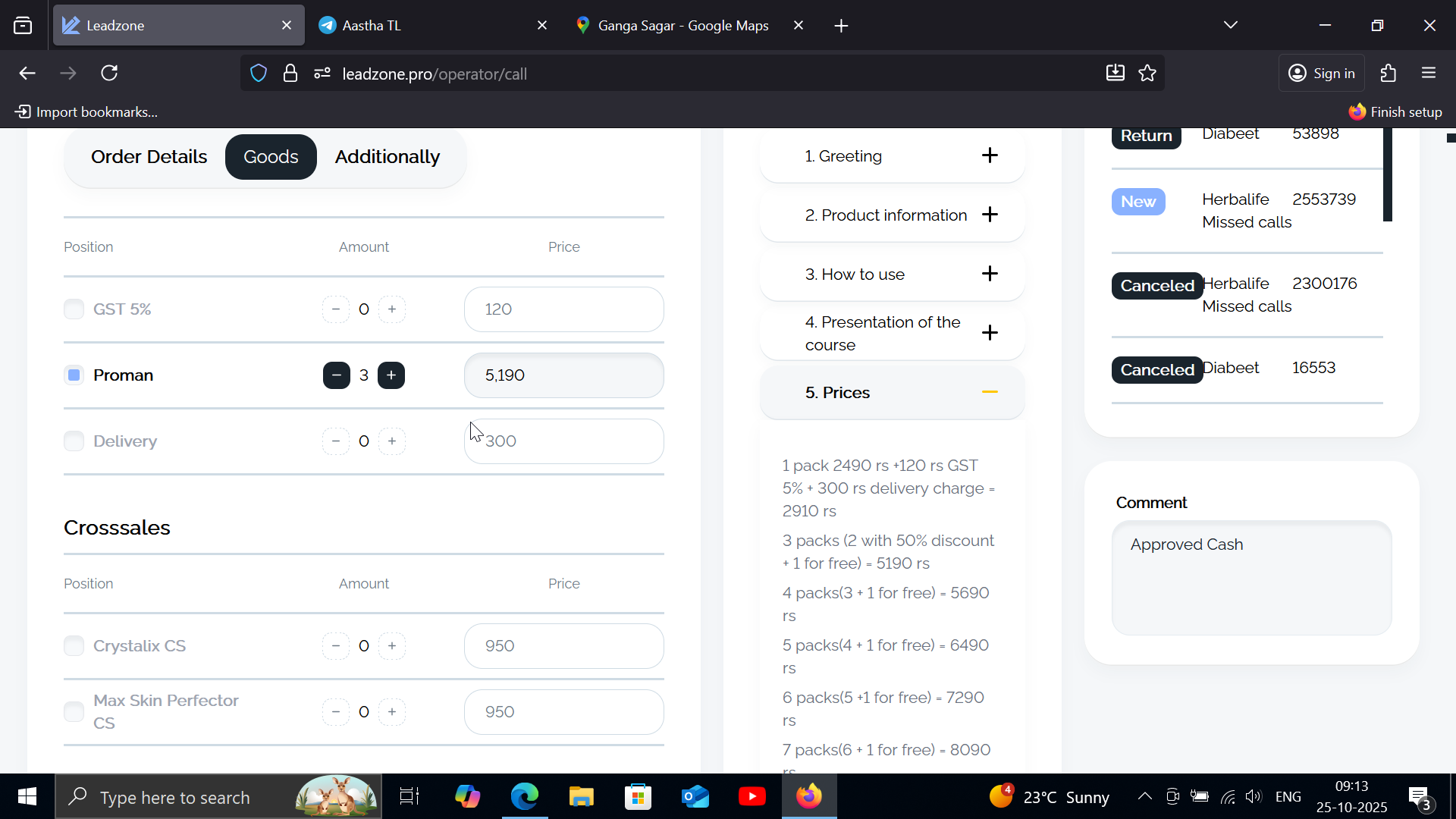Switch to the Order Details tab
The width and height of the screenshot is (1456, 819).
tap(149, 157)
